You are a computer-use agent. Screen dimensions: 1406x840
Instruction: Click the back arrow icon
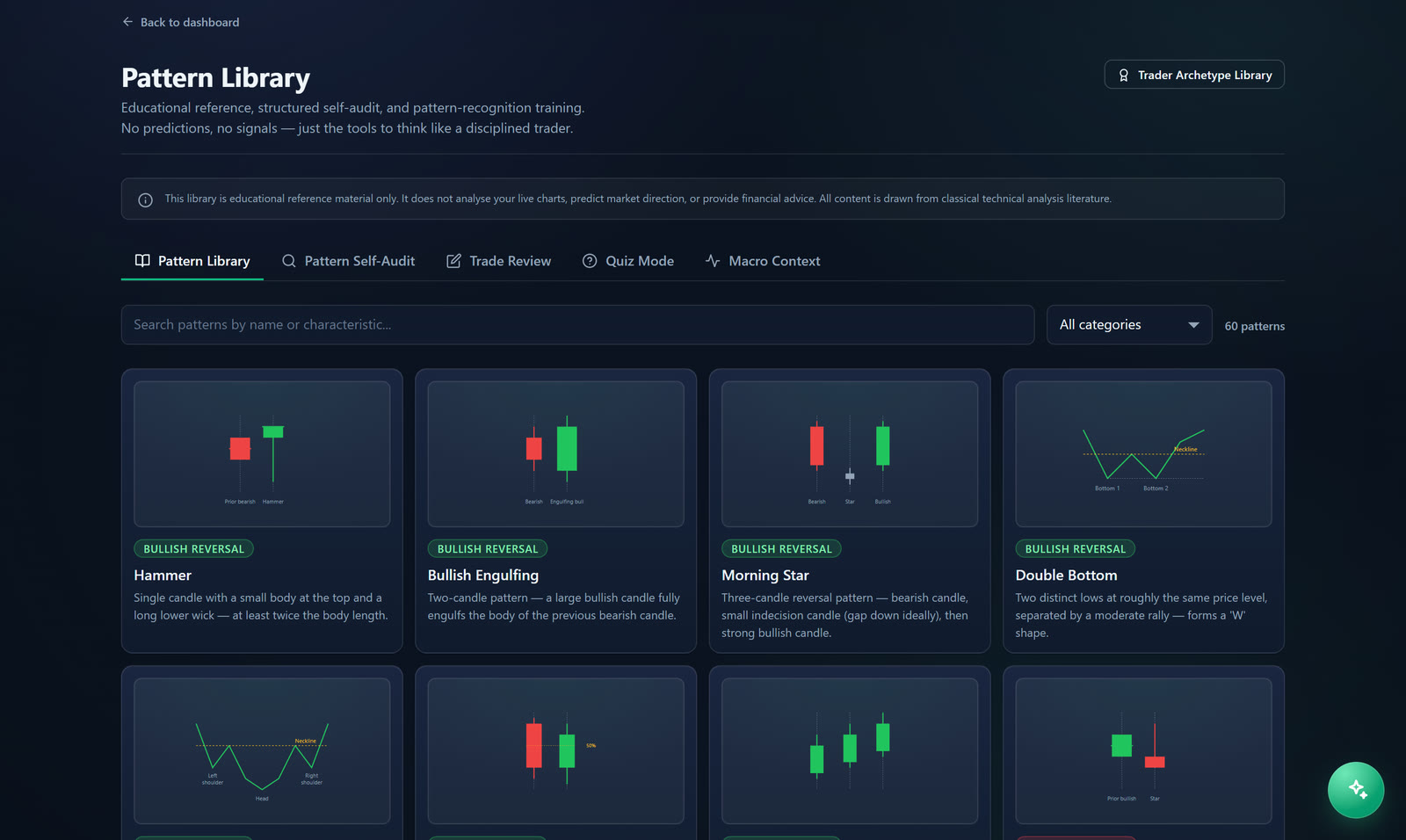127,22
